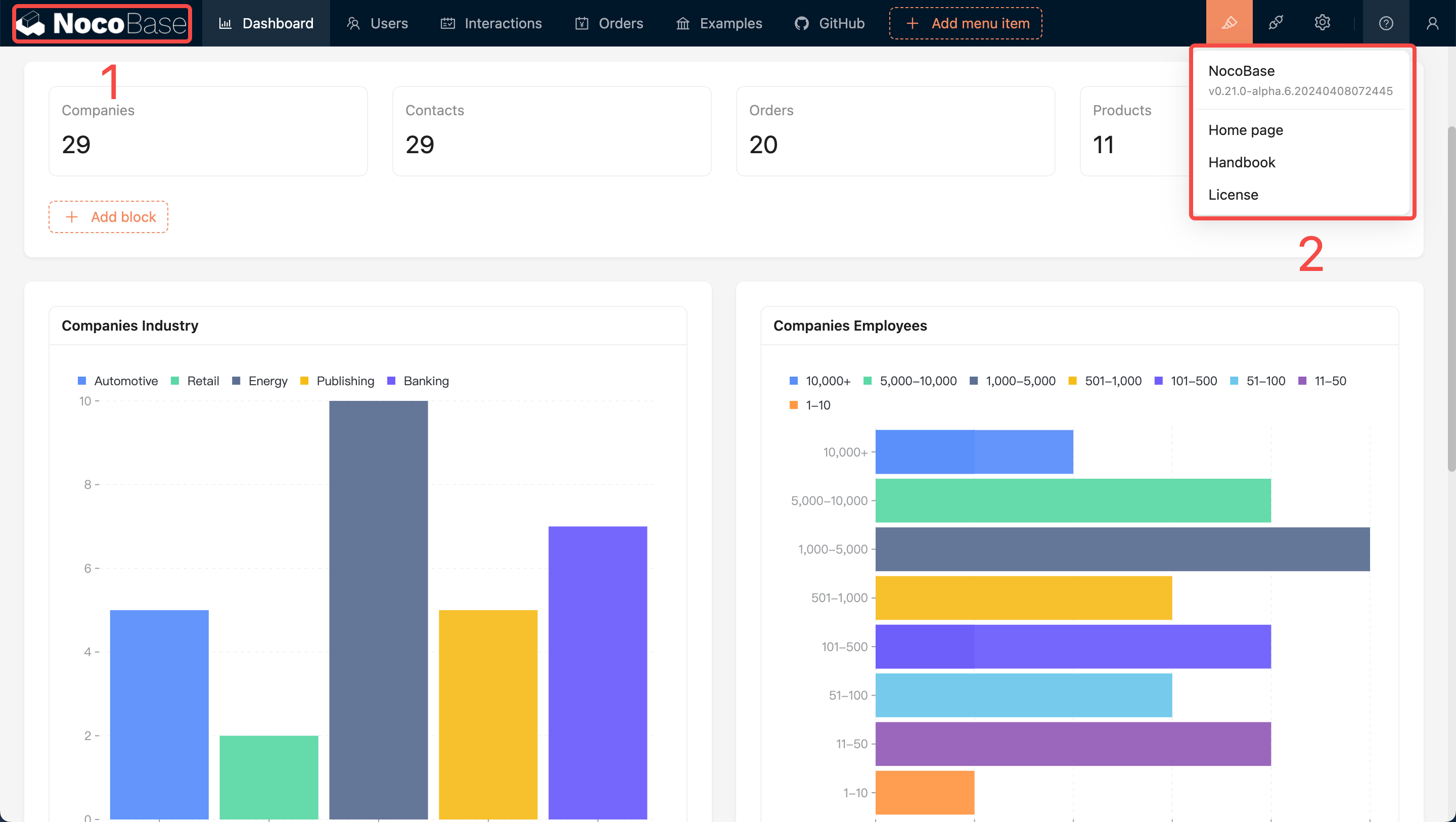Image resolution: width=1456 pixels, height=822 pixels.
Task: Click the NocoBase logo
Action: [x=102, y=23]
